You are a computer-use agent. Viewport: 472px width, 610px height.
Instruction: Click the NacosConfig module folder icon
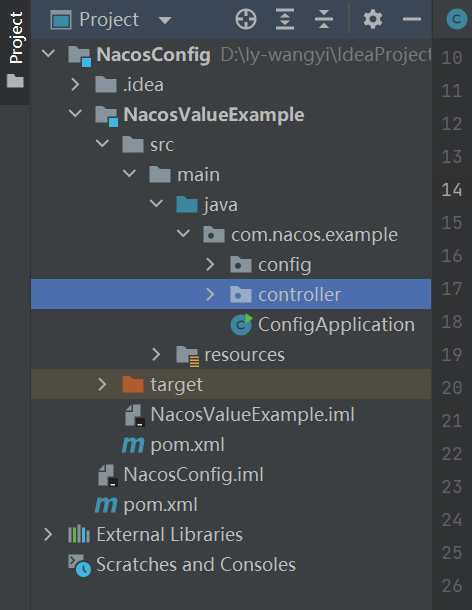[79, 56]
